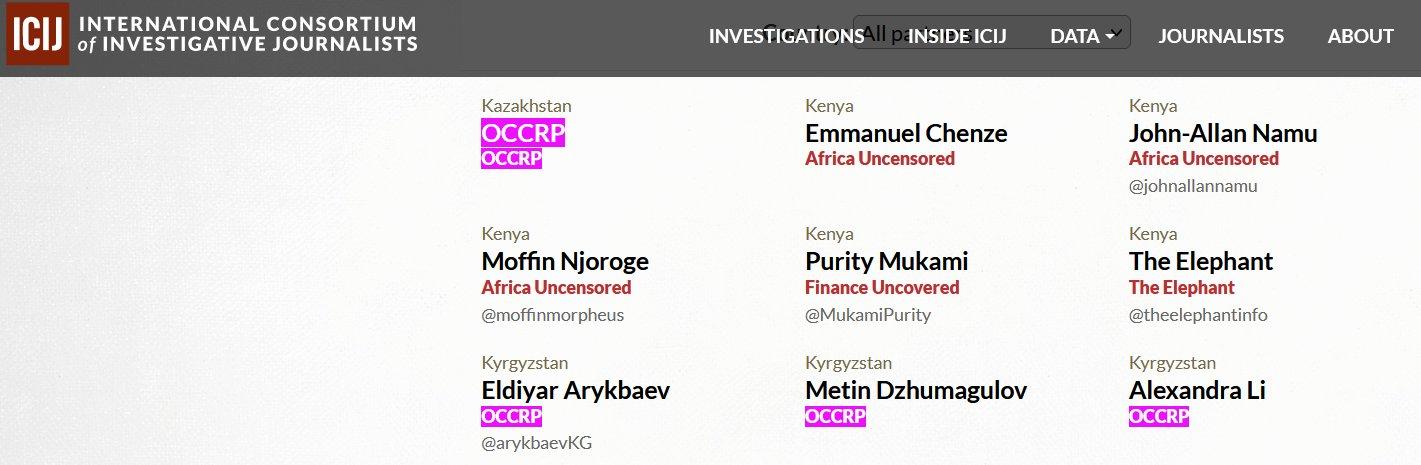The width and height of the screenshot is (1421, 465).
Task: Open the INVESTIGATIONS menu item
Action: coord(786,36)
